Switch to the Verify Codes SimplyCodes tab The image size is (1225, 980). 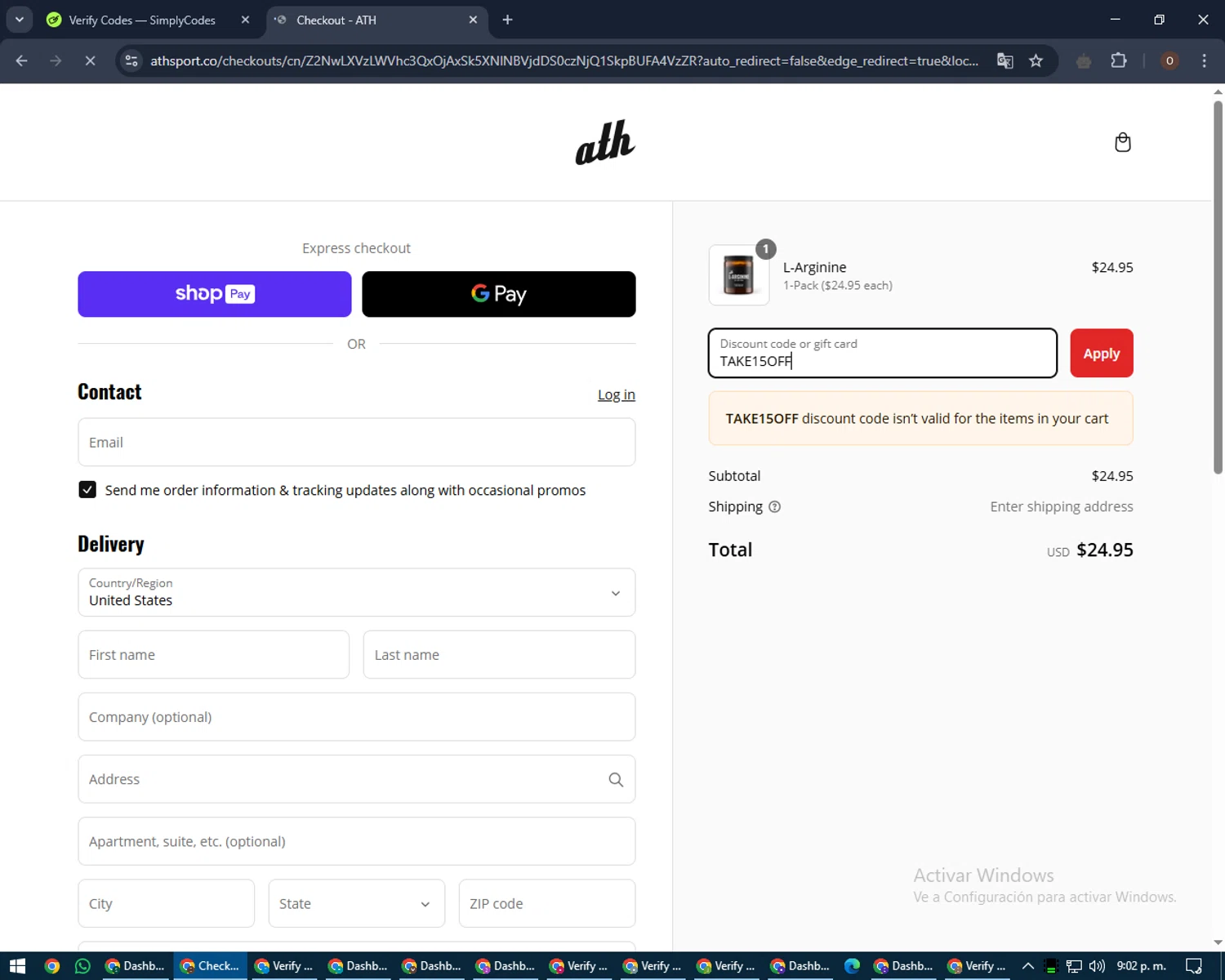[143, 20]
